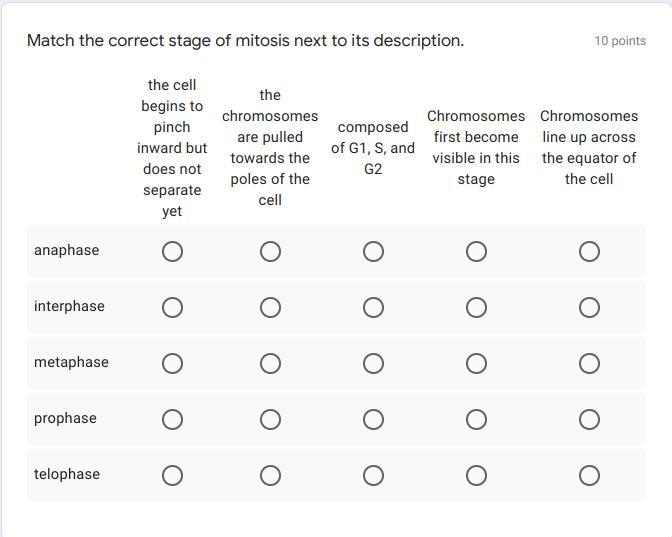Select anaphase for 'chromosomes are pulled towards poles'
This screenshot has width=672, height=537.
tap(270, 251)
